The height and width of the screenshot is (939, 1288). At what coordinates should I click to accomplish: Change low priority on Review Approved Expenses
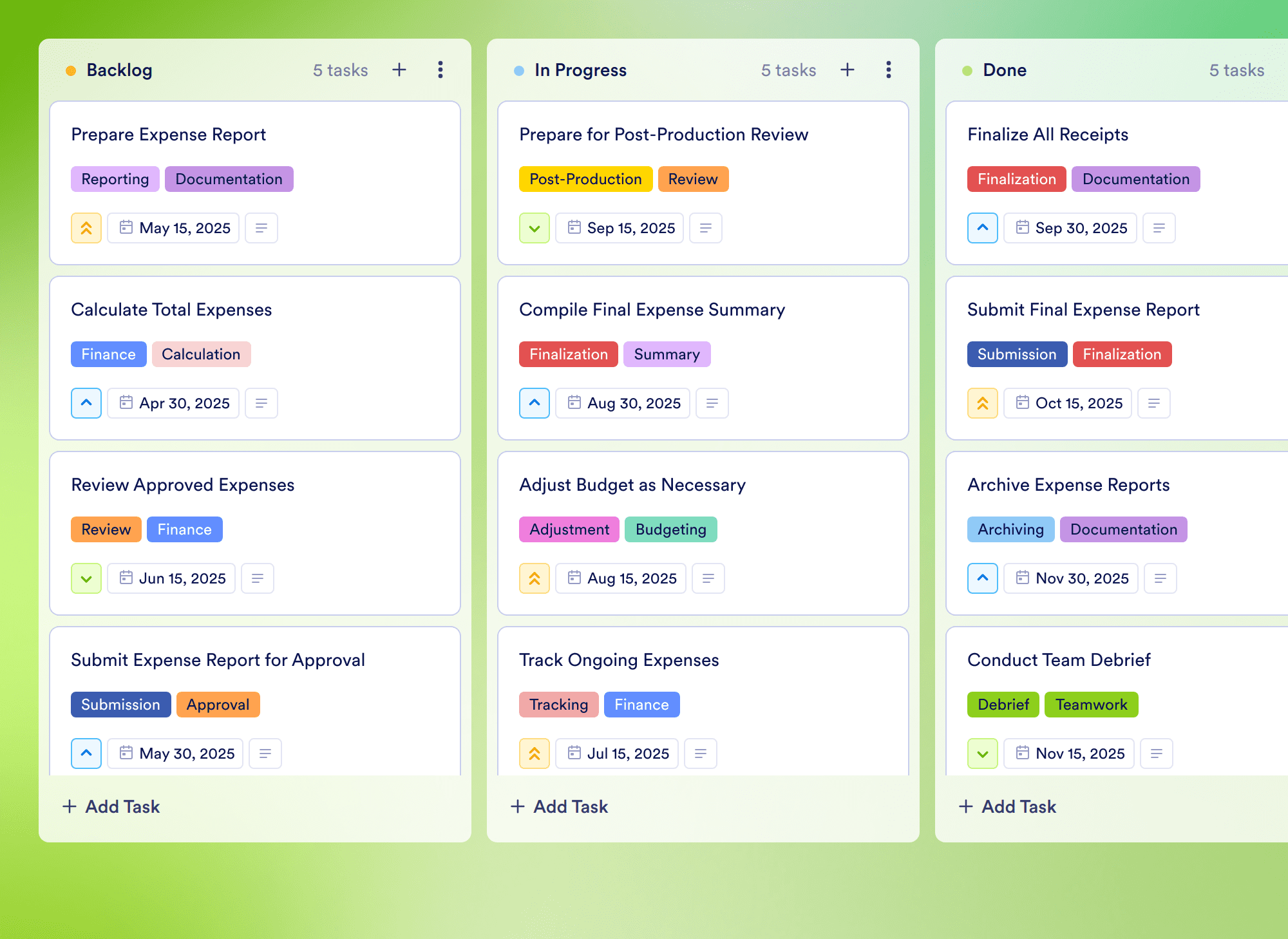86,578
